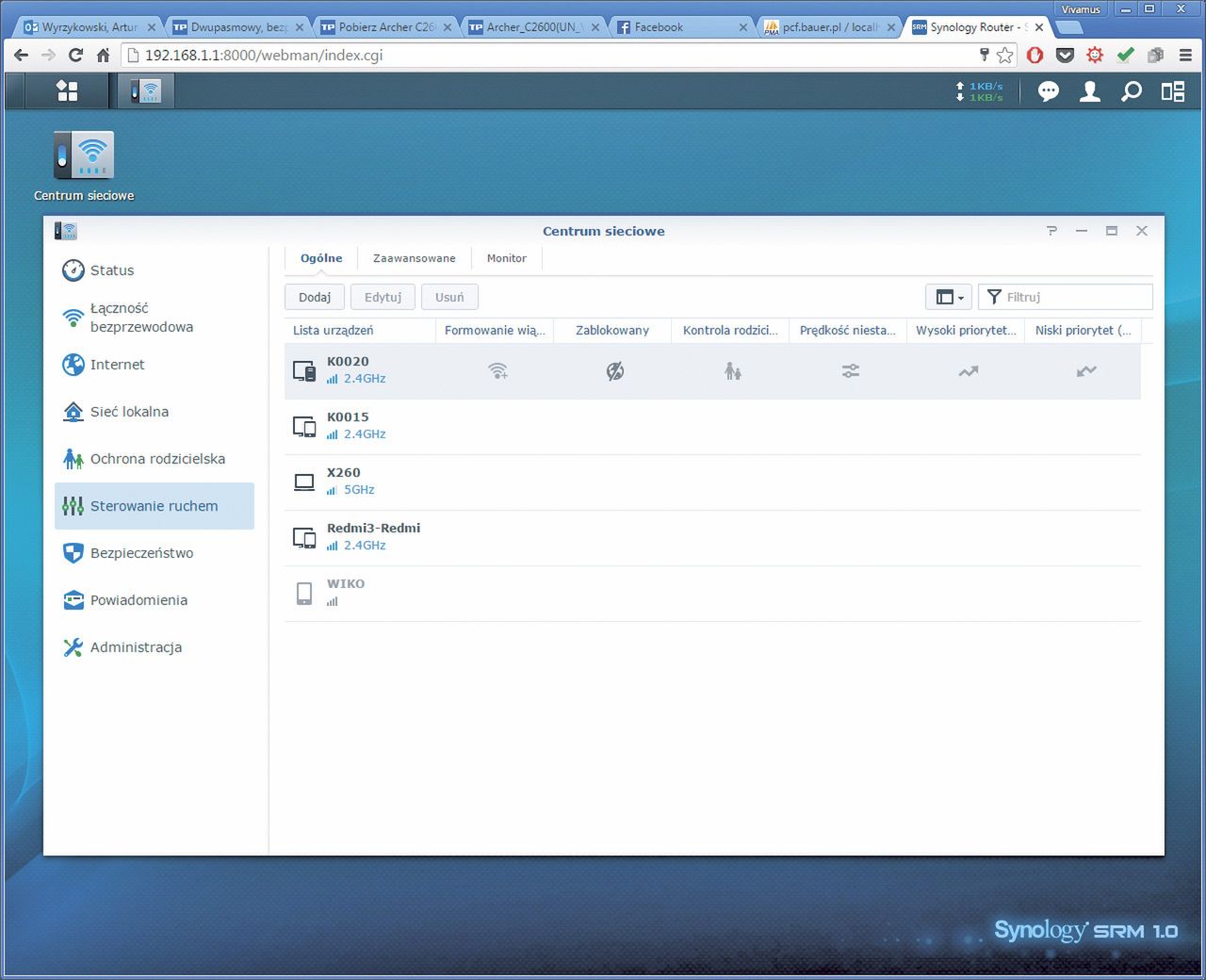
Task: Click the Usuń button
Action: pos(449,297)
